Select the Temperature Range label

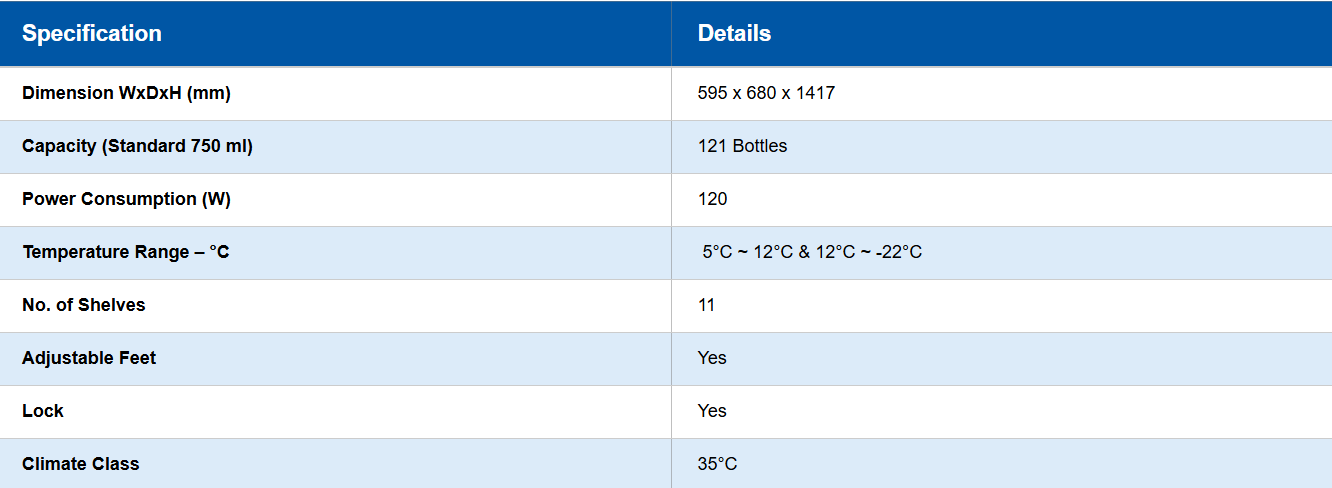(126, 252)
